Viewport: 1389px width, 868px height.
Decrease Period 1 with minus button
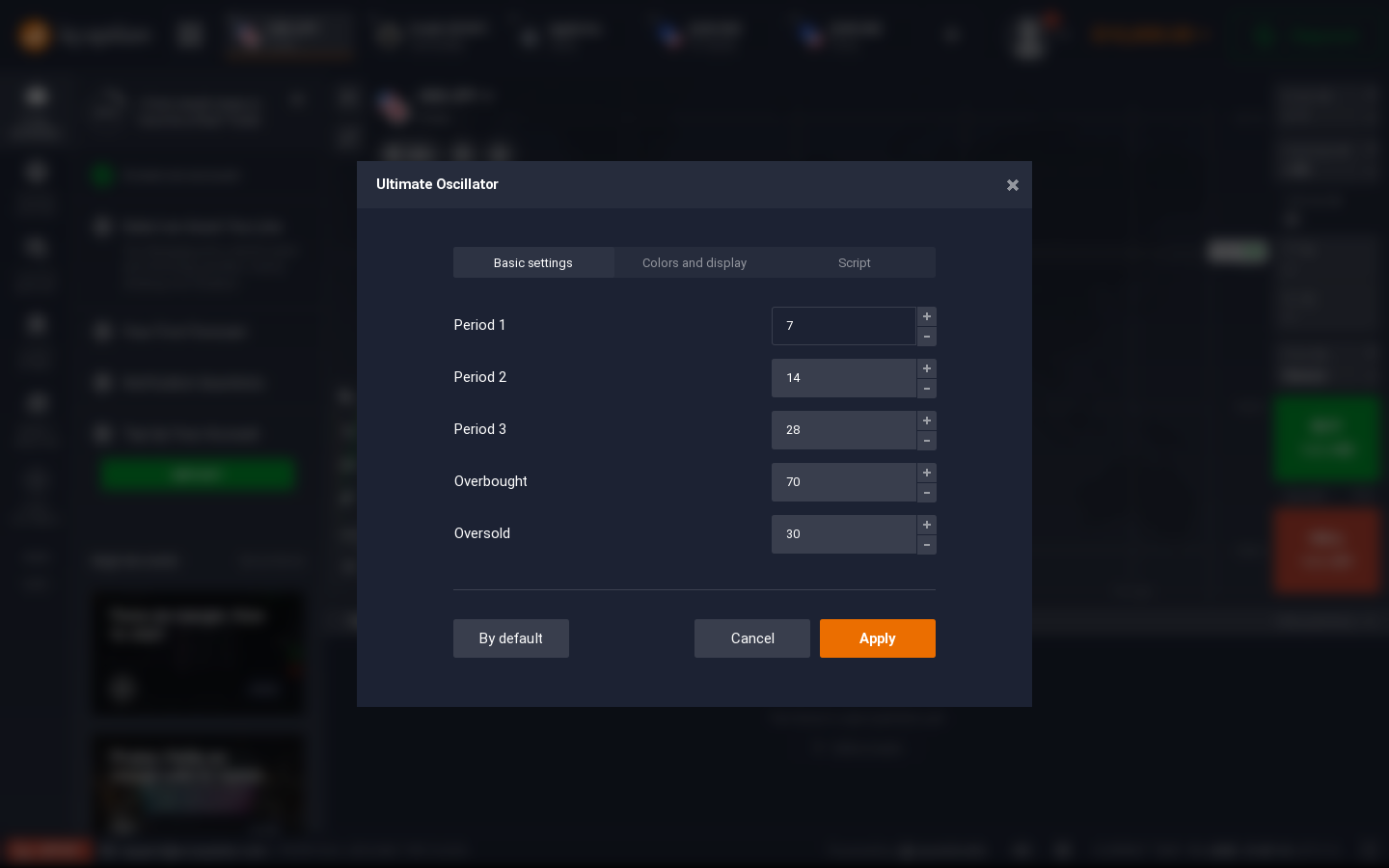[x=927, y=337]
